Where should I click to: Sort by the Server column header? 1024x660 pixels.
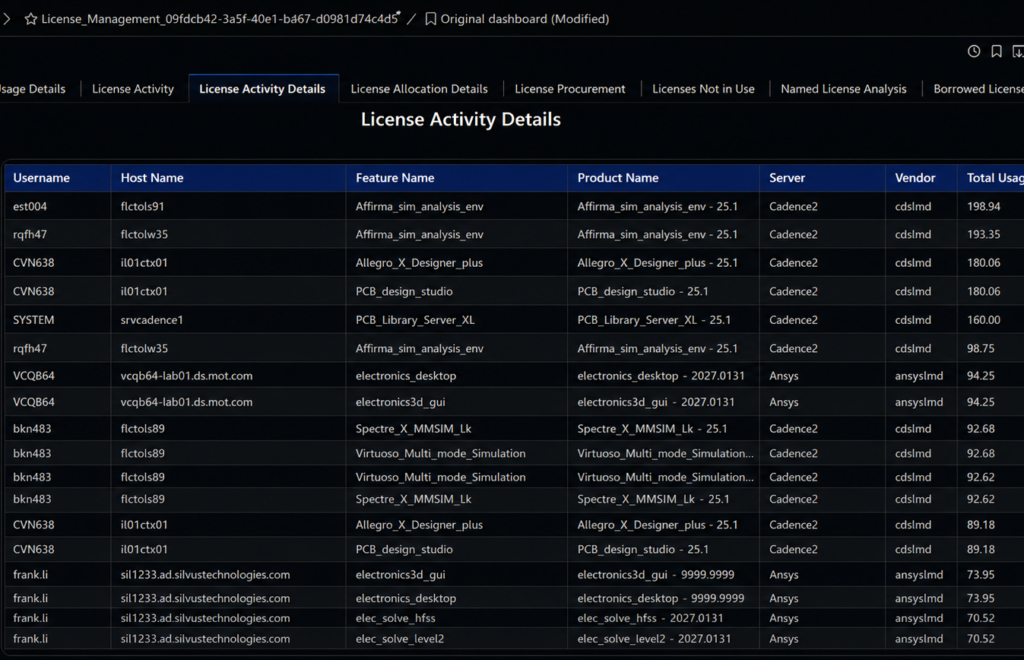[787, 178]
